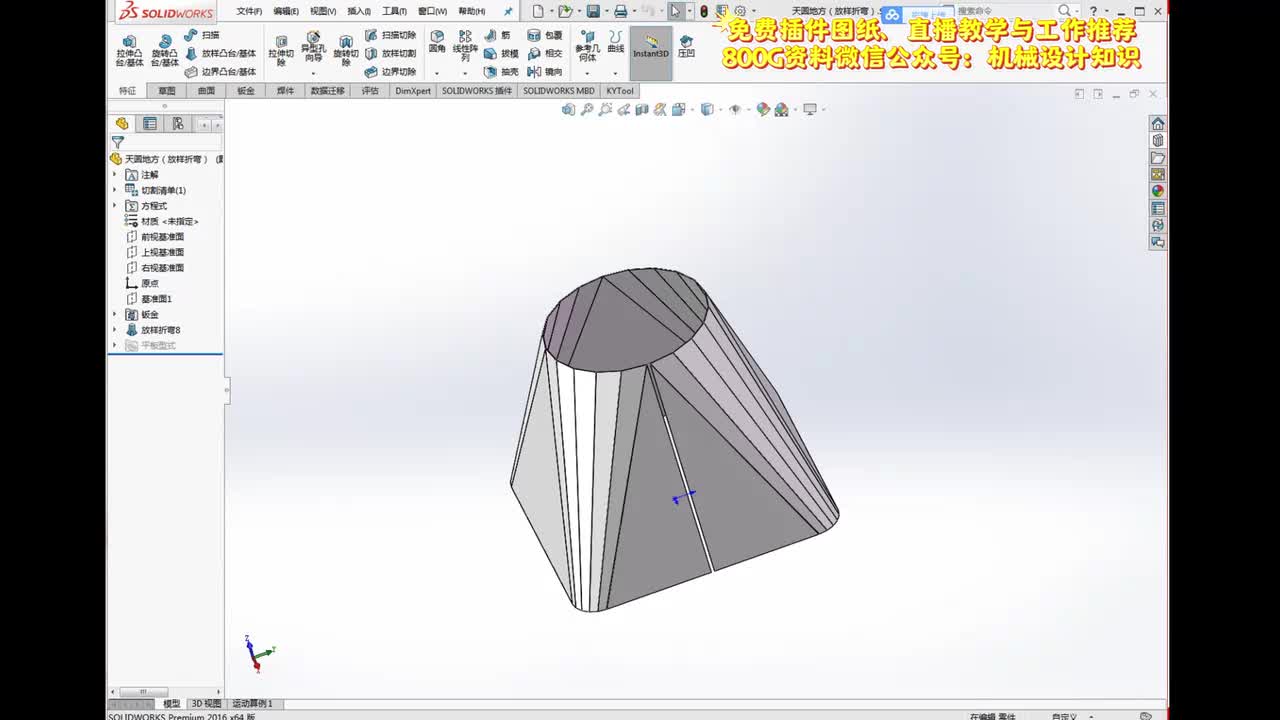This screenshot has width=1280, height=720.
Task: Click the feature tree horizontal scrollbar thumb
Action: point(145,692)
